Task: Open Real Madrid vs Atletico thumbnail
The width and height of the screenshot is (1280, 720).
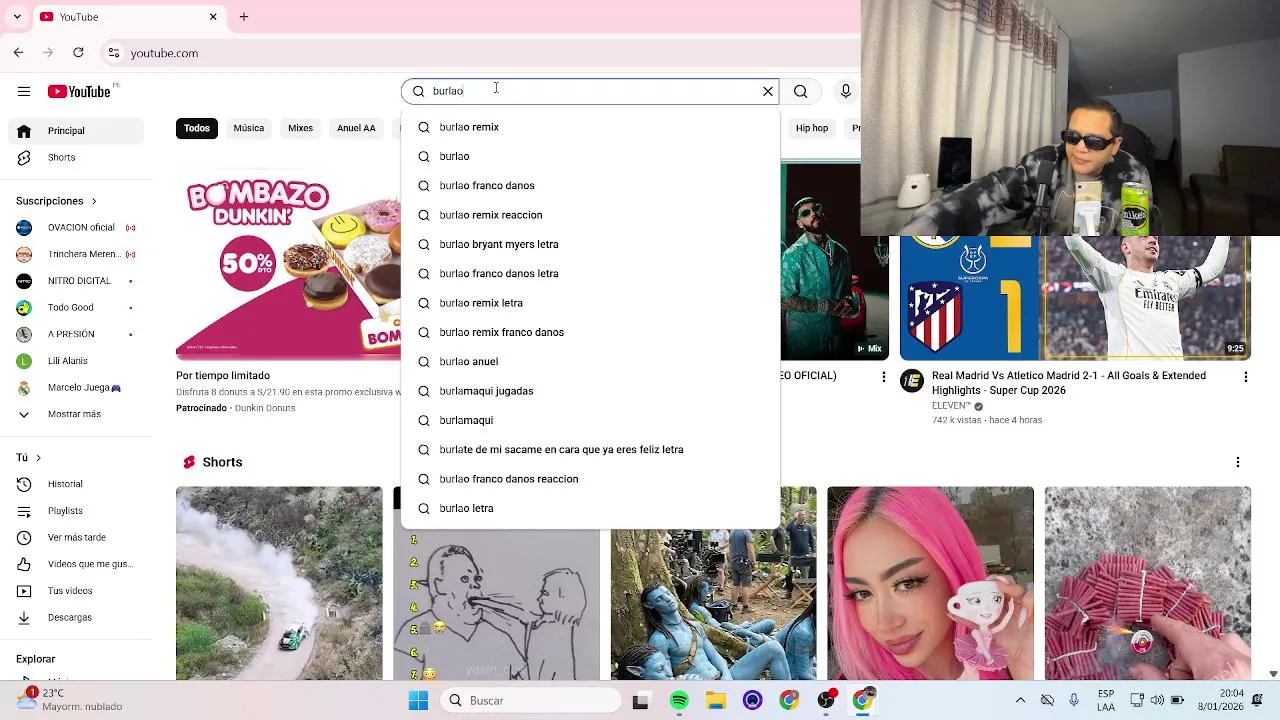Action: tap(1075, 298)
